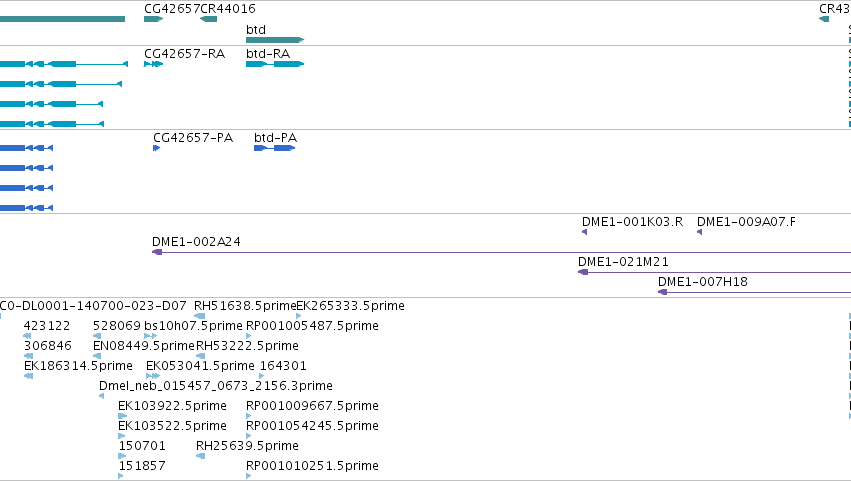Click the bs10h07.5prime EST label
Viewport: 851px width, 481px height.
coord(193,326)
